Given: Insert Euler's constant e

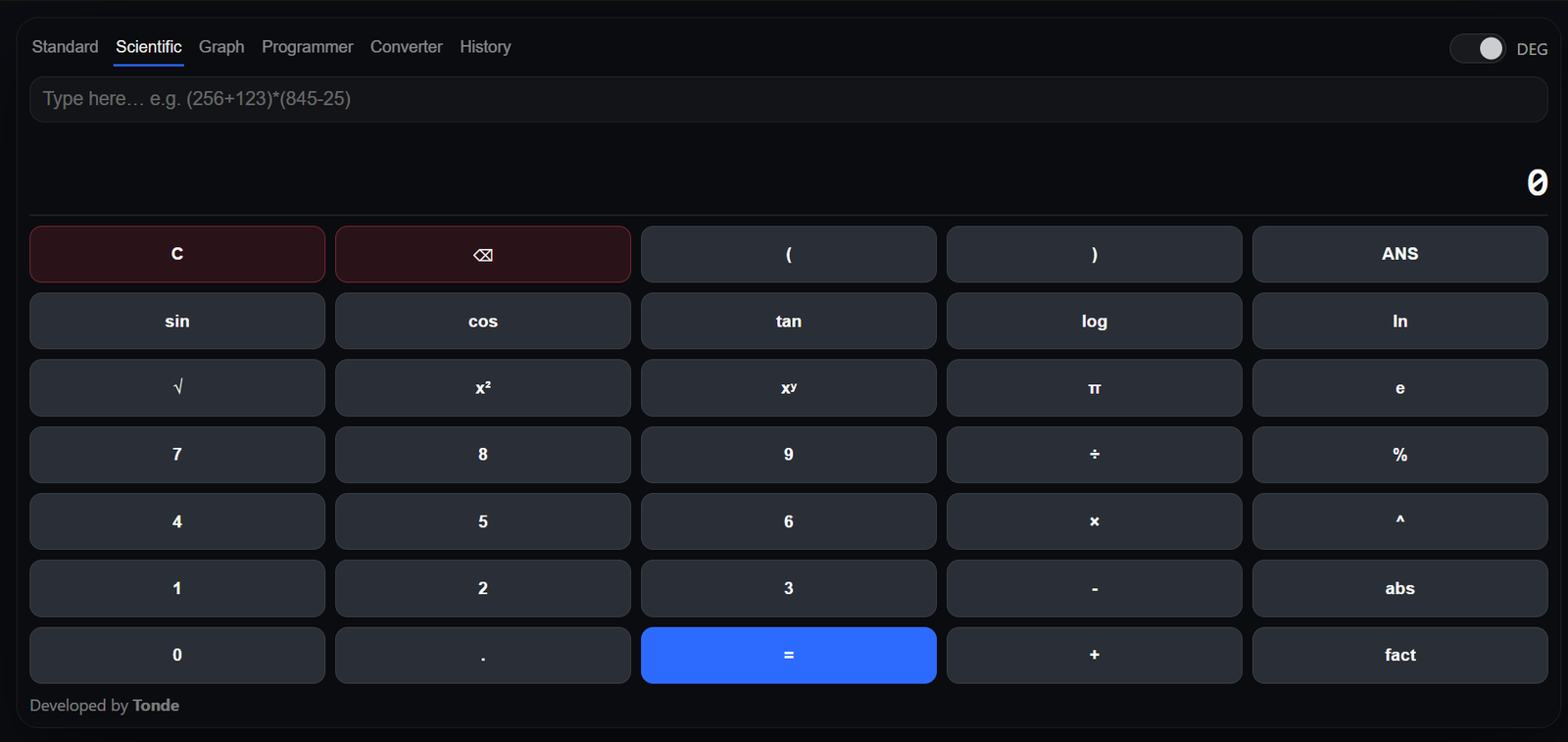Looking at the screenshot, I should (1400, 388).
